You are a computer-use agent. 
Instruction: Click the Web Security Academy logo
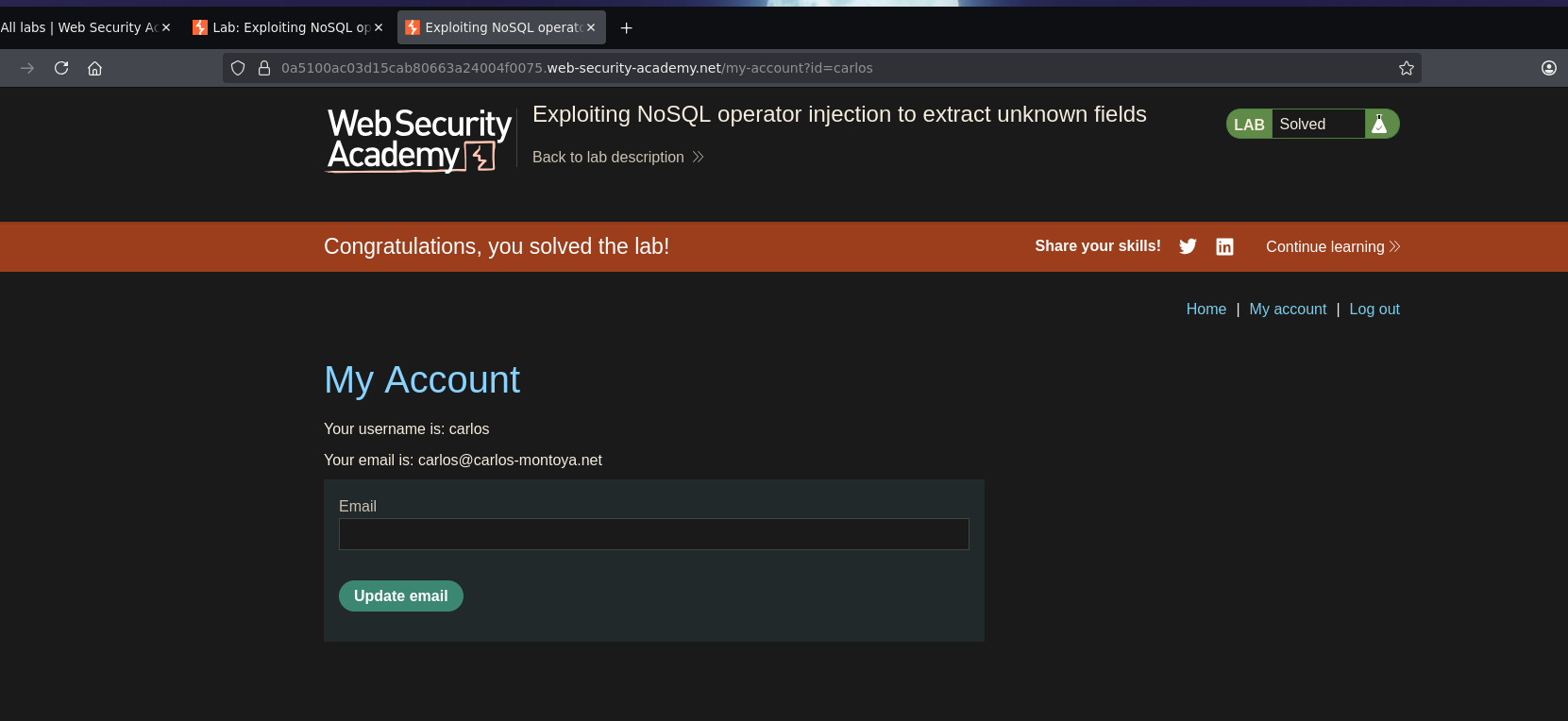[419, 140]
